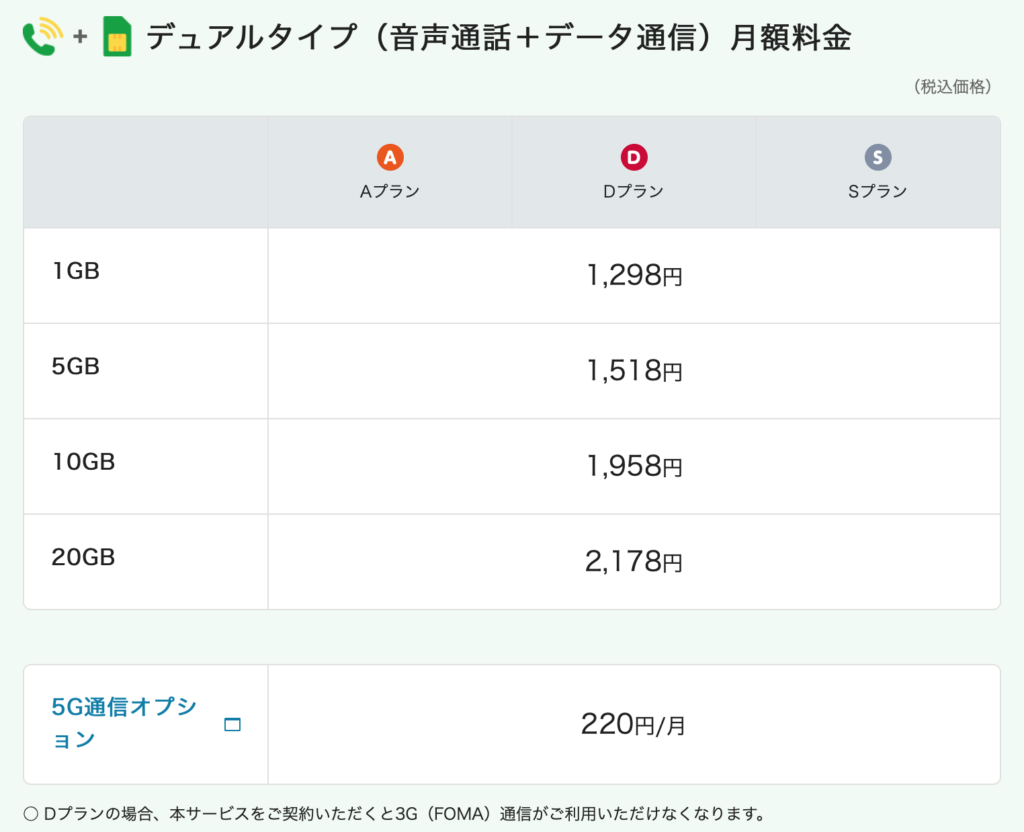Click the green SIM card icon

118,37
